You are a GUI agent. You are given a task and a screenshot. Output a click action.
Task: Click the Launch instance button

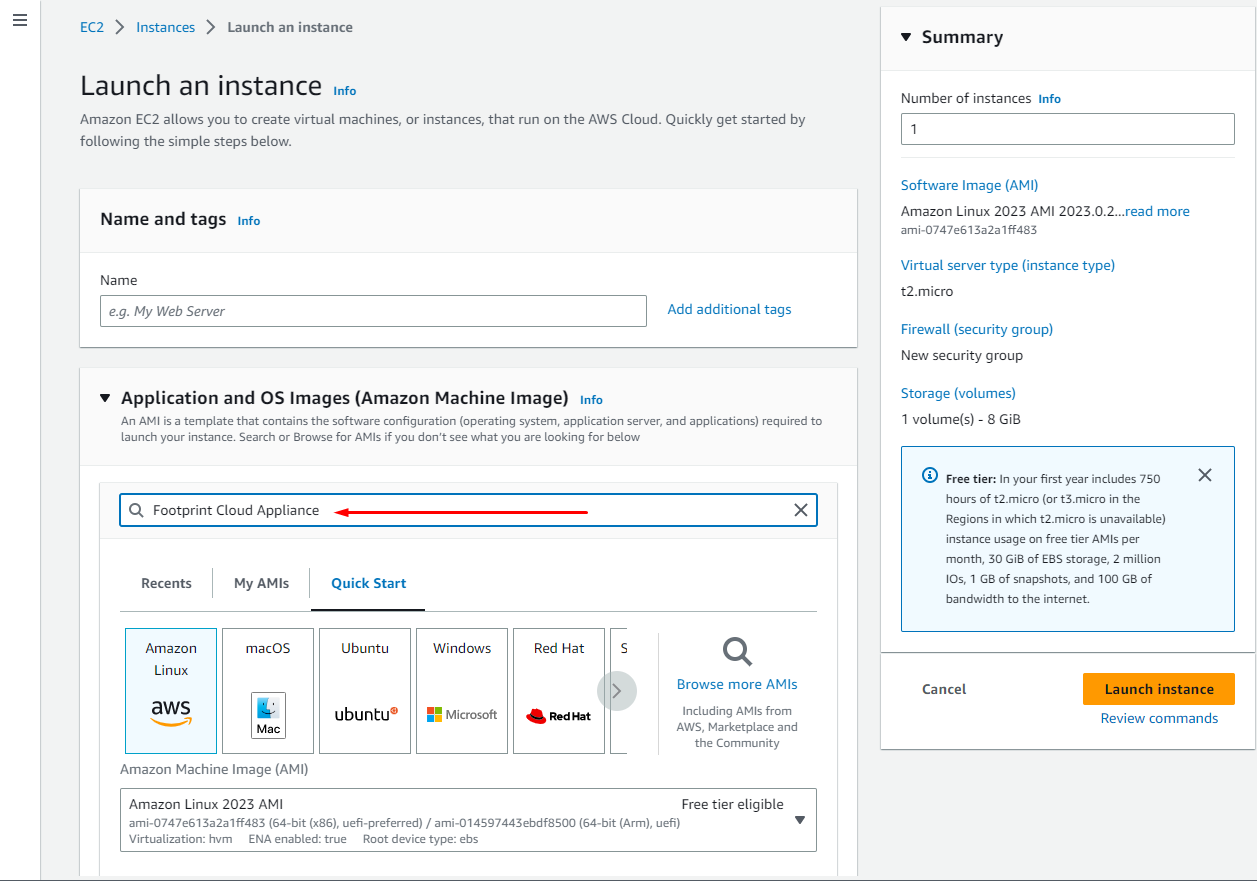(1158, 689)
